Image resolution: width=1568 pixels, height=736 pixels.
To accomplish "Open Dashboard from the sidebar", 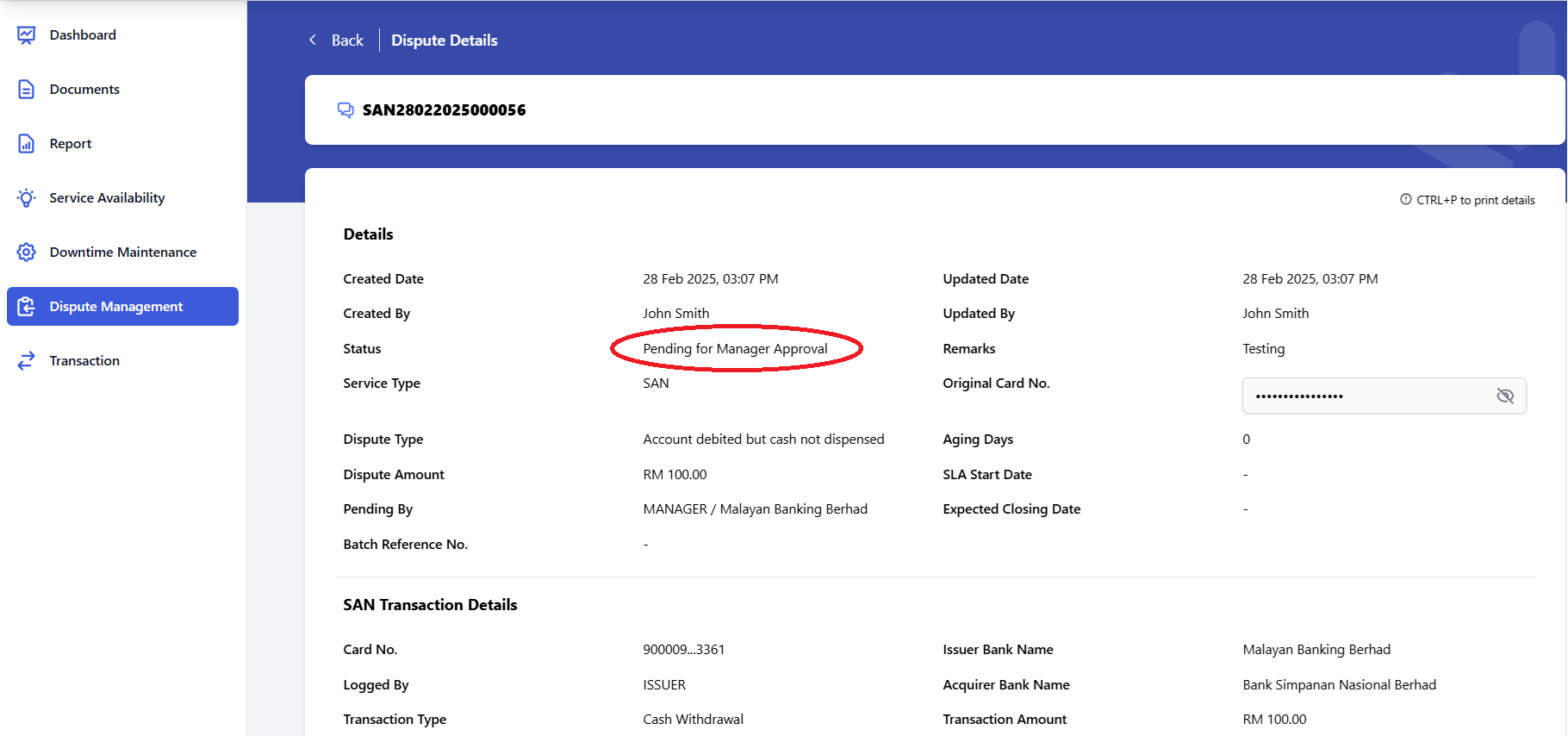I will pyautogui.click(x=83, y=35).
